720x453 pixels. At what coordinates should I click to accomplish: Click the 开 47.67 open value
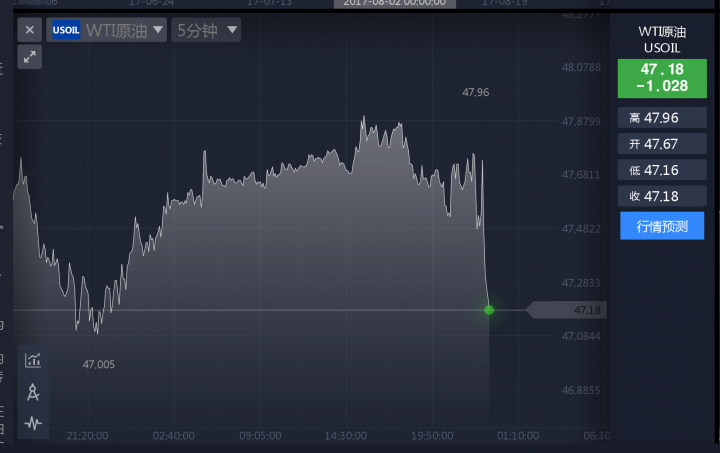(x=662, y=144)
